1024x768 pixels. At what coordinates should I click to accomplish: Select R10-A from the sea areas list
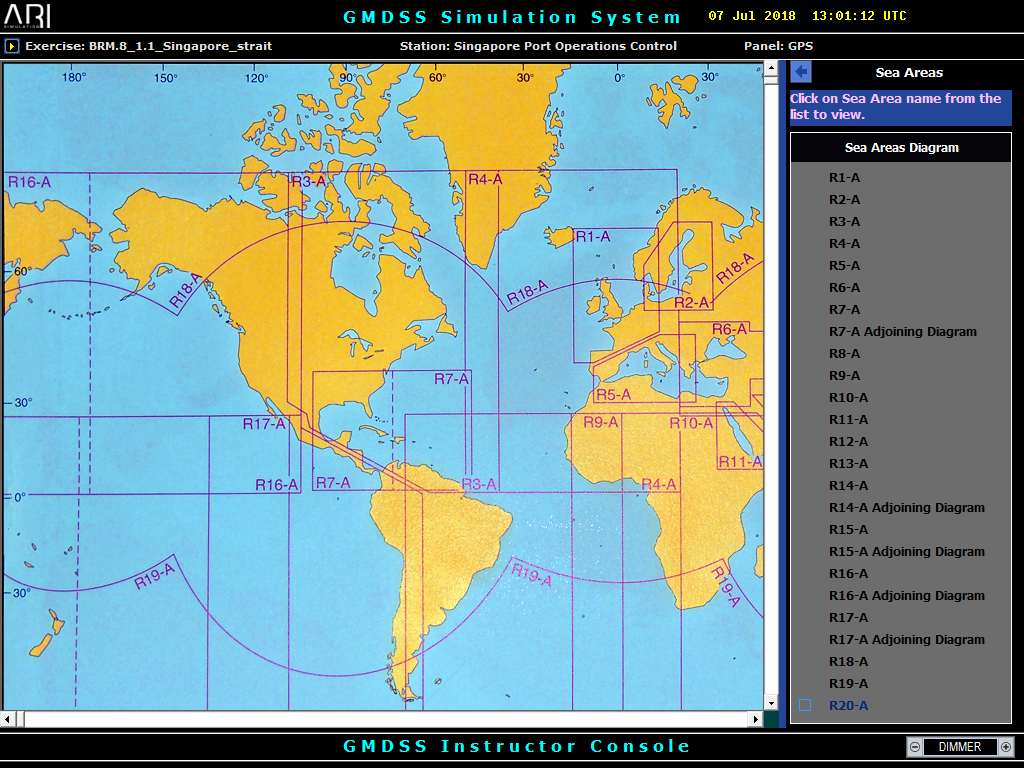(x=848, y=398)
